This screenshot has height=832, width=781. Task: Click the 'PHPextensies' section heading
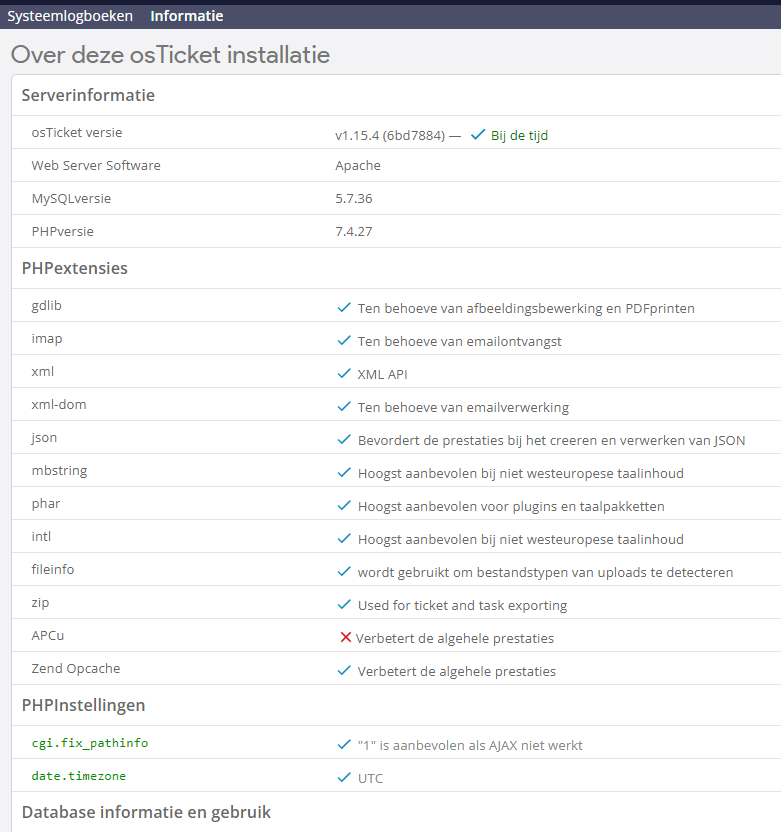(75, 268)
